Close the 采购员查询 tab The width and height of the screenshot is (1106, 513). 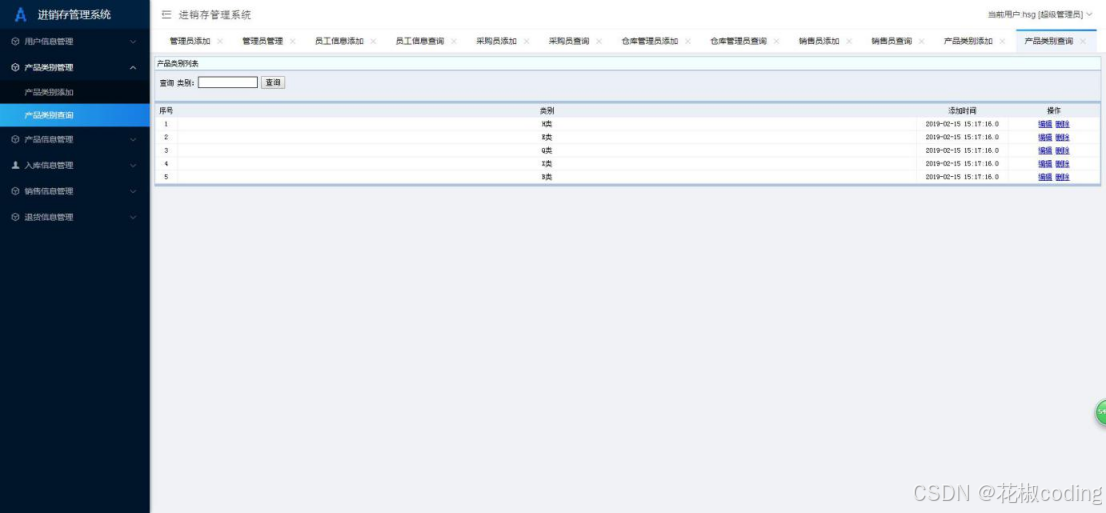tap(599, 41)
